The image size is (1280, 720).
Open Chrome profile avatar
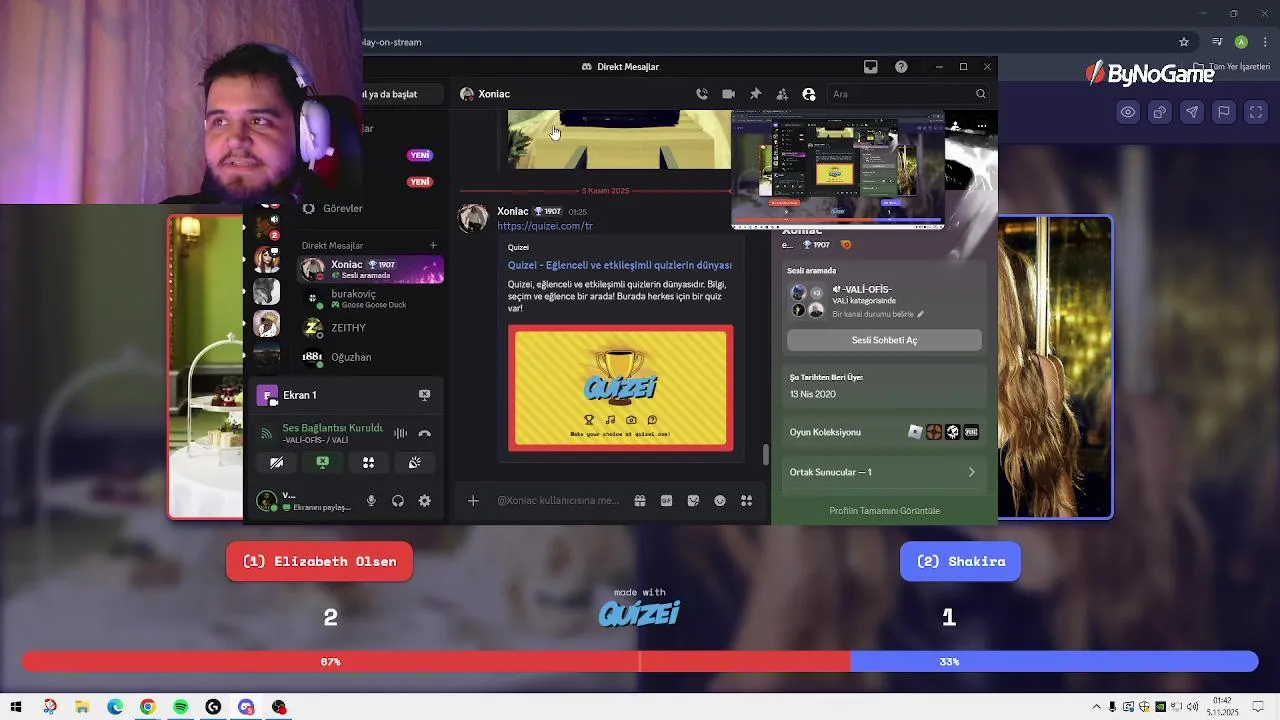pos(1241,42)
